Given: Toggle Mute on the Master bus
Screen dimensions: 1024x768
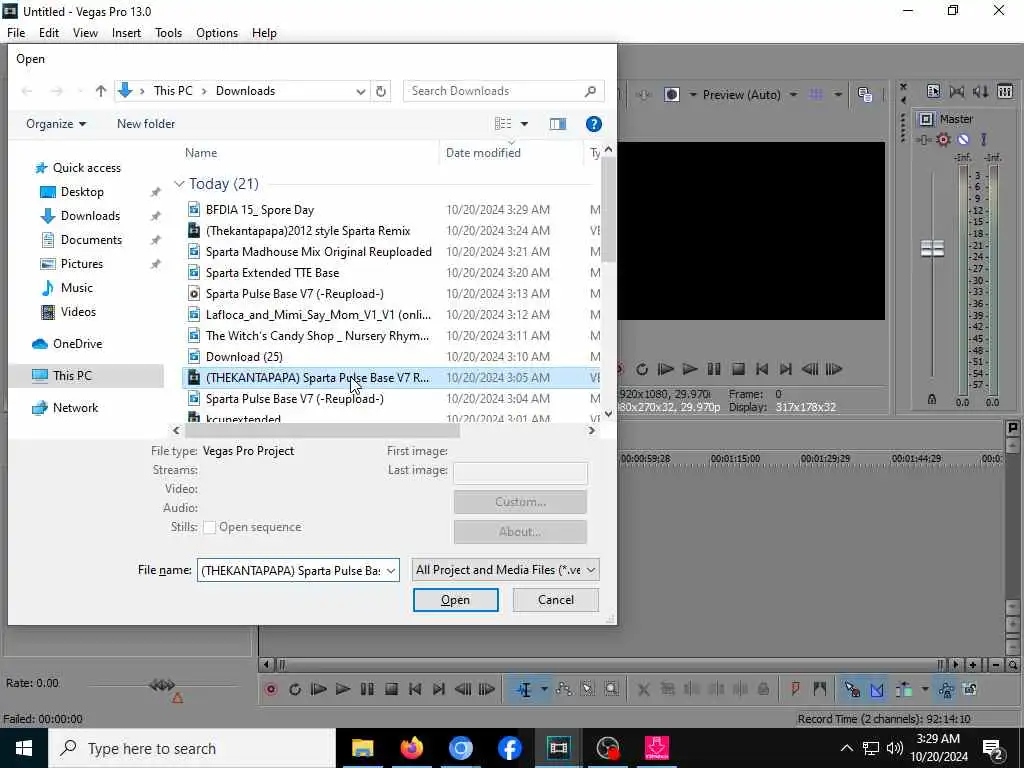Looking at the screenshot, I should pos(963,139).
